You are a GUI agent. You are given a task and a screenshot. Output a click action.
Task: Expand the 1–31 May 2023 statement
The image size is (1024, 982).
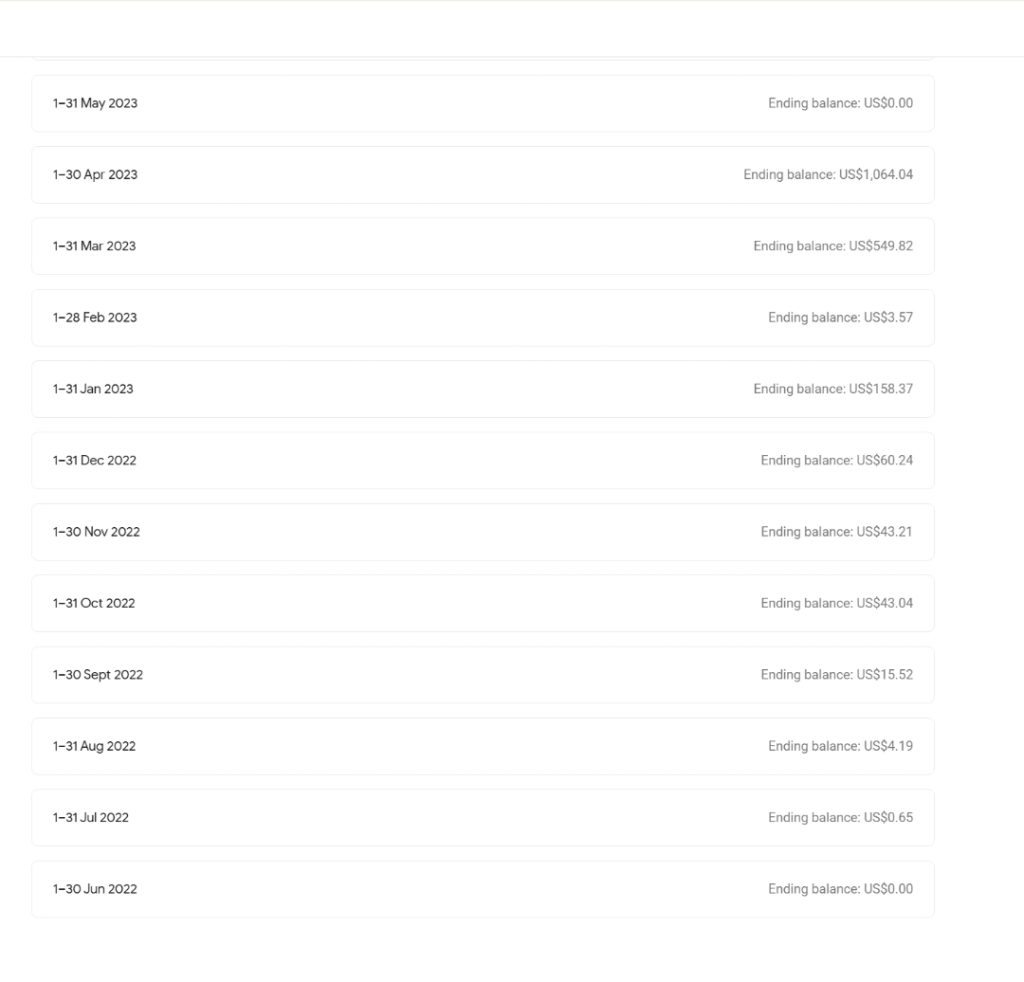[x=95, y=103]
